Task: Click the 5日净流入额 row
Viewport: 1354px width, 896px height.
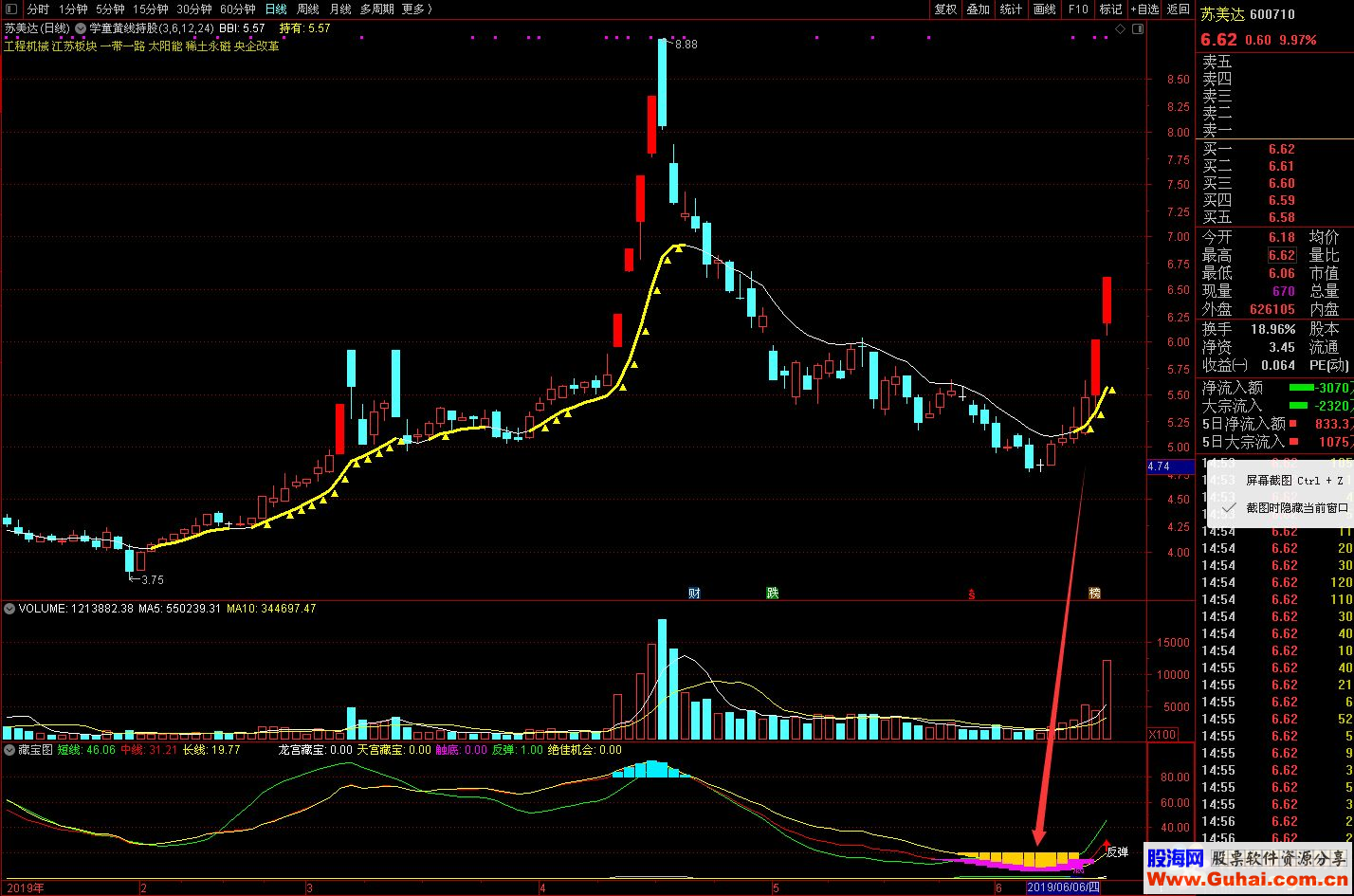Action: pos(1276,424)
